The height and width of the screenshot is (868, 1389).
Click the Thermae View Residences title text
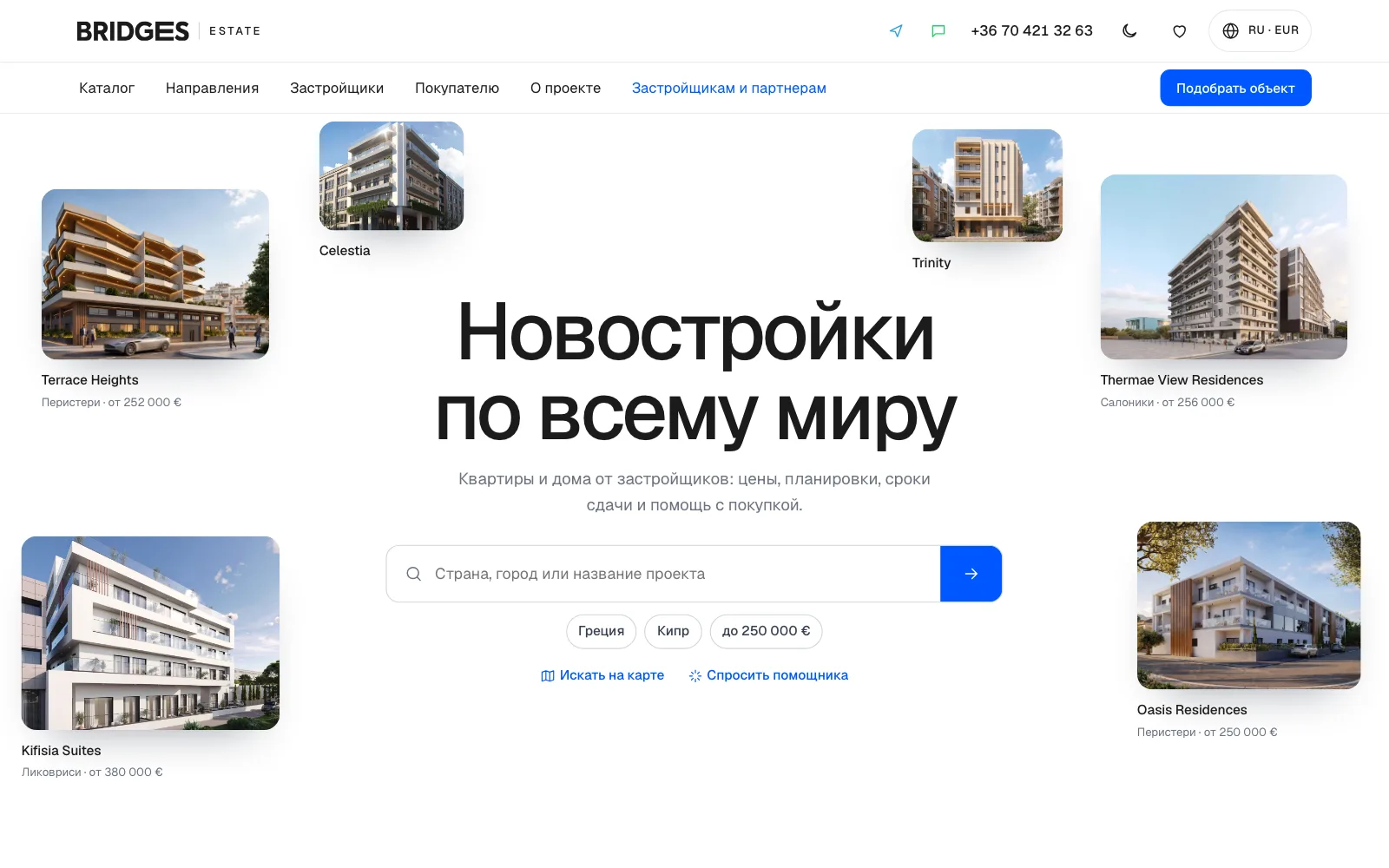tap(1182, 380)
